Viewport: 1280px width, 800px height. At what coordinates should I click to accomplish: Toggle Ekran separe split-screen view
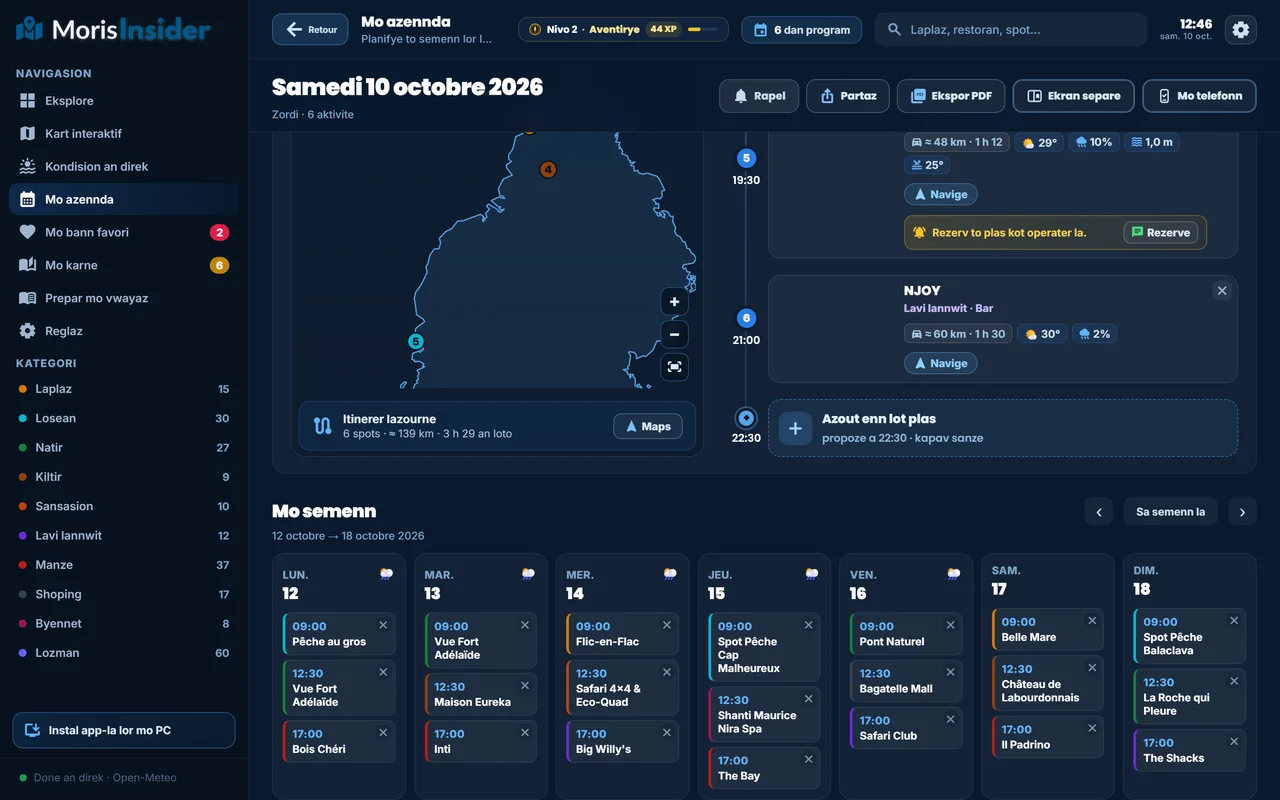coord(1074,96)
